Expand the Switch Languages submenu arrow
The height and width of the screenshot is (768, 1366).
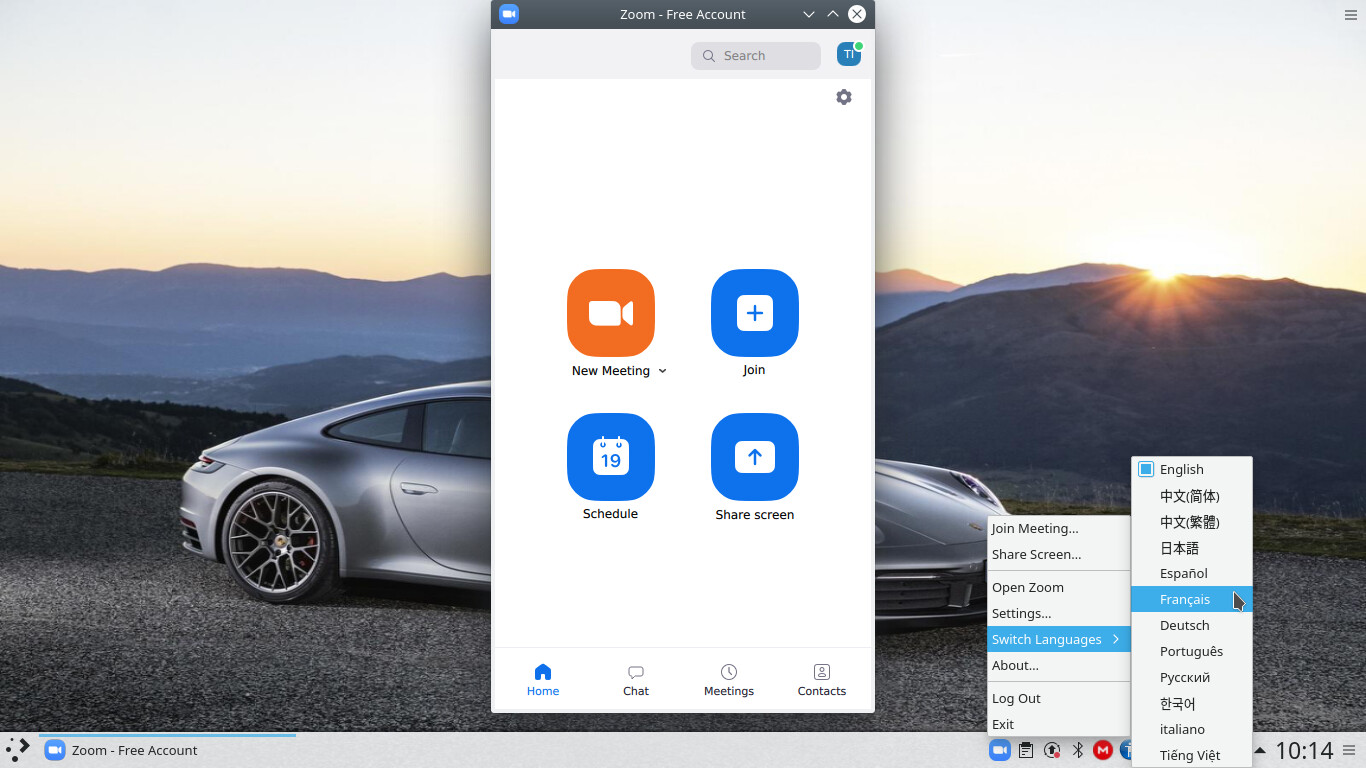pyautogui.click(x=1116, y=639)
